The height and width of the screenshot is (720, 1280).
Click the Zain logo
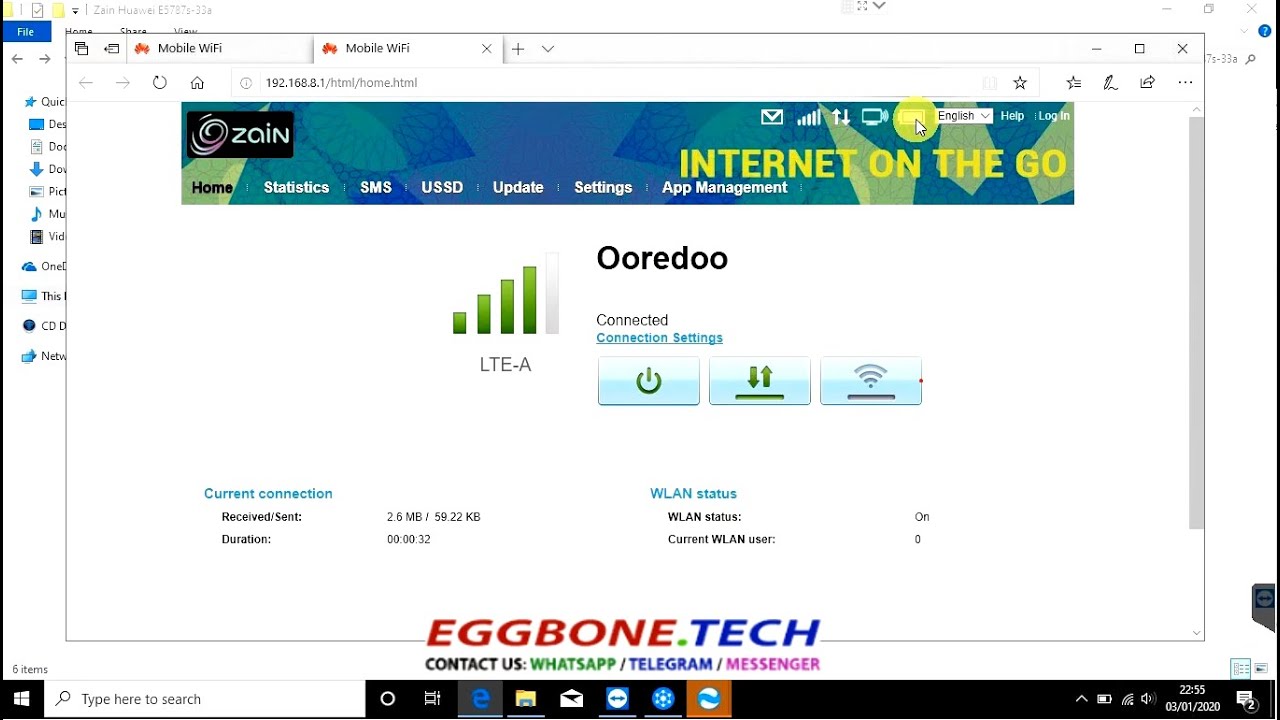click(240, 135)
